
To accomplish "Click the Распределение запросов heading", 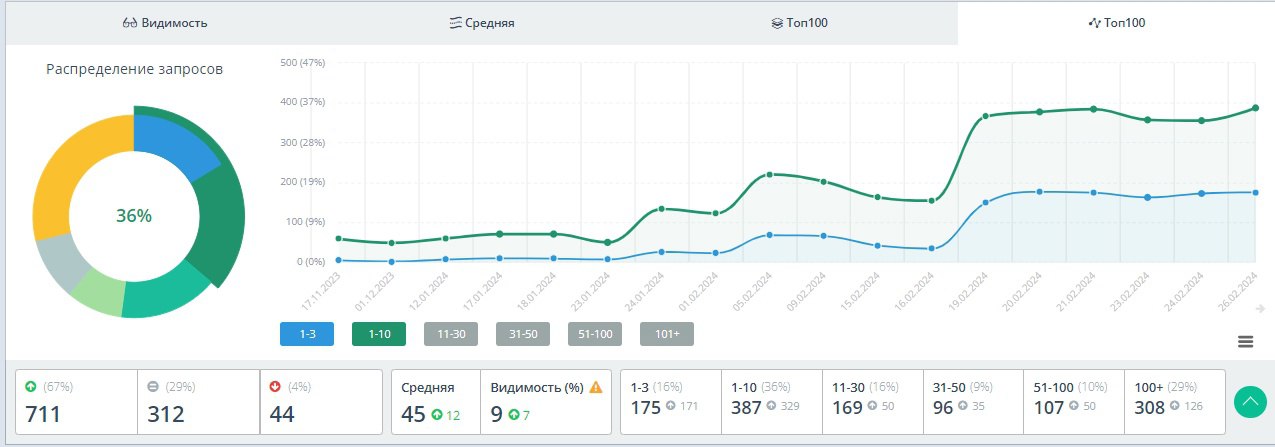I will pyautogui.click(x=134, y=69).
